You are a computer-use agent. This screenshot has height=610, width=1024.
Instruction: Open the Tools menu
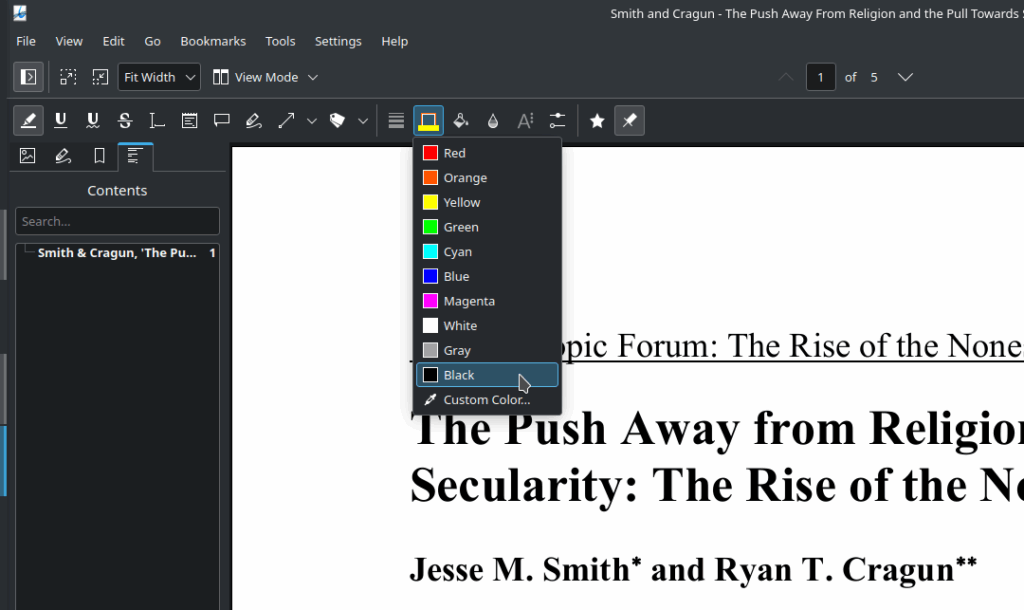click(280, 41)
